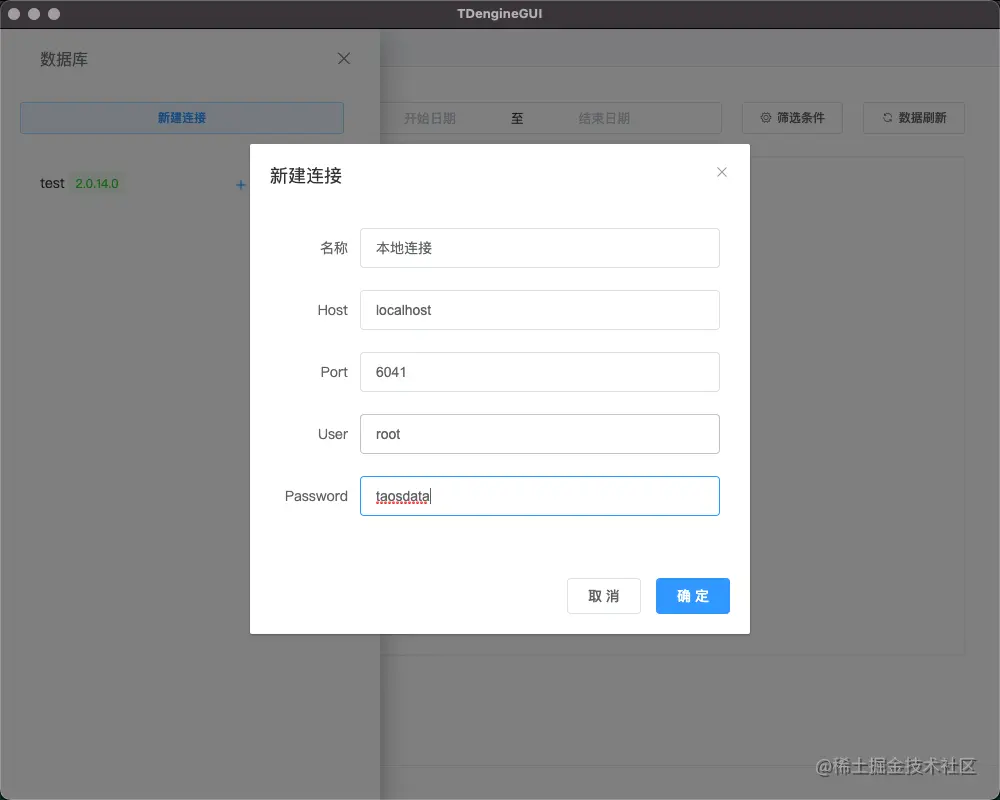Close the 数据库 side panel
The image size is (1000, 800).
(x=344, y=59)
